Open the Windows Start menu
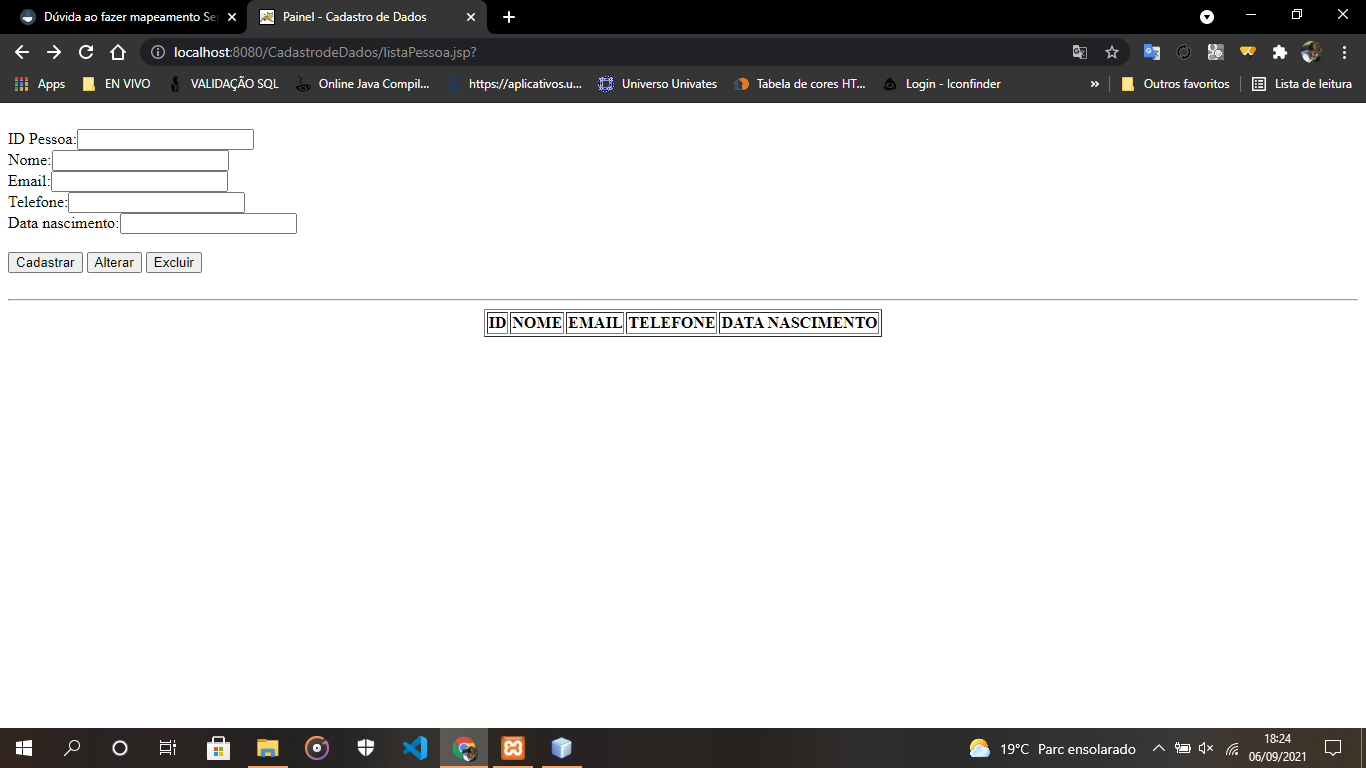Viewport: 1366px width, 768px height. (24, 748)
